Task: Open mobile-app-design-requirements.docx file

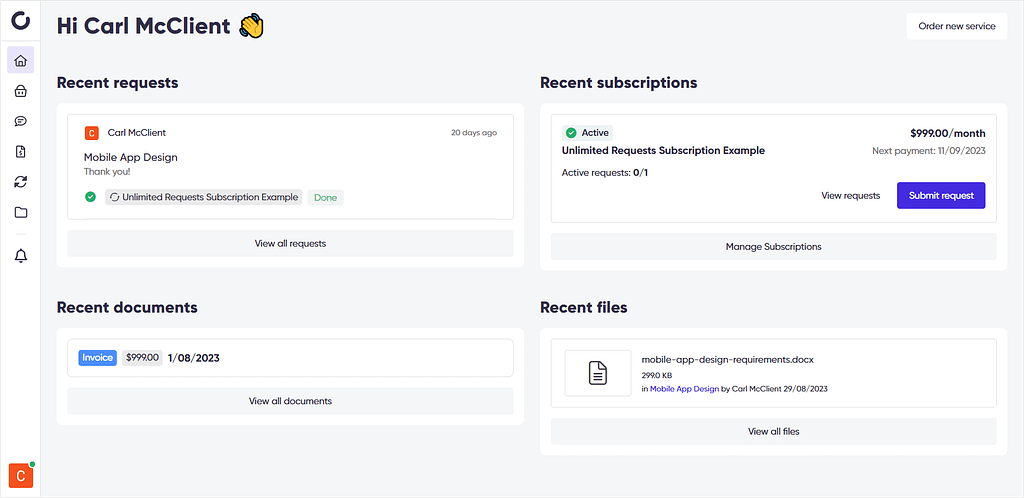Action: pos(728,359)
